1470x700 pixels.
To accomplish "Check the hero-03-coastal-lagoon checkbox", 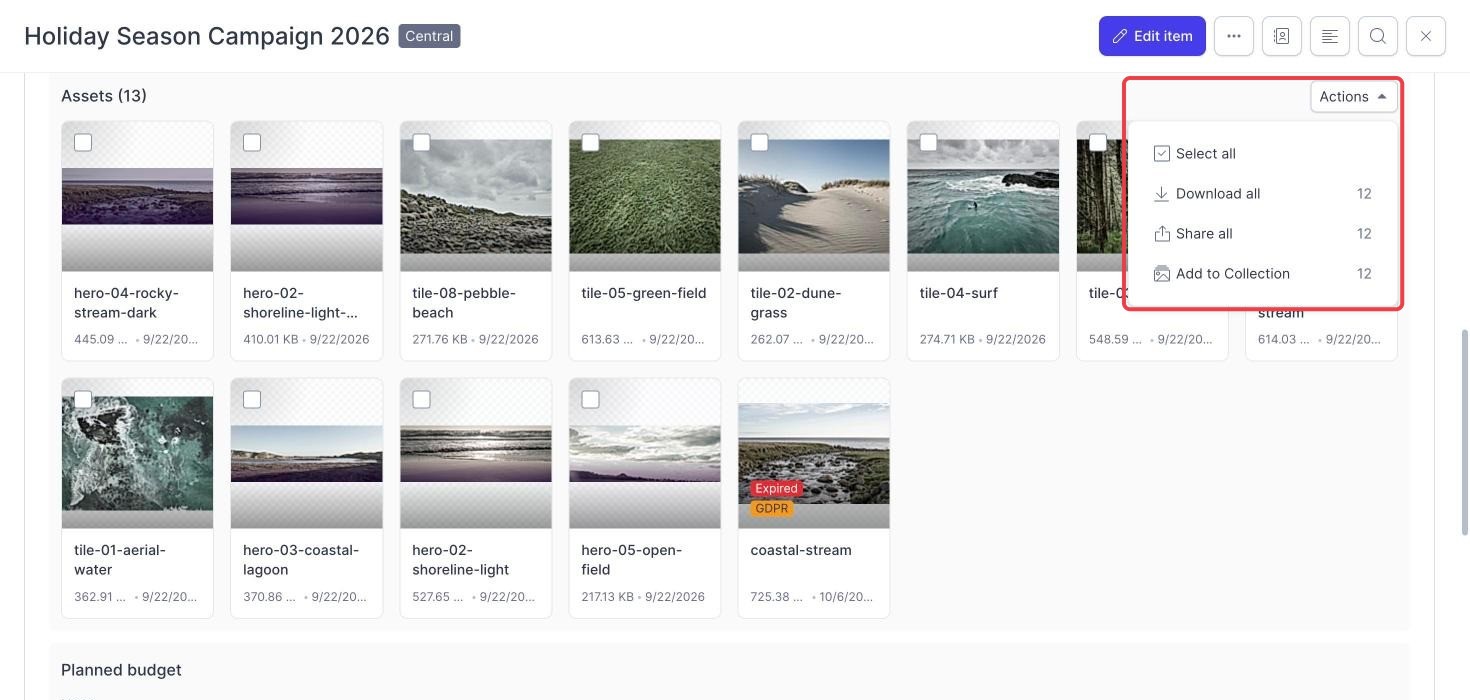I will pos(252,400).
